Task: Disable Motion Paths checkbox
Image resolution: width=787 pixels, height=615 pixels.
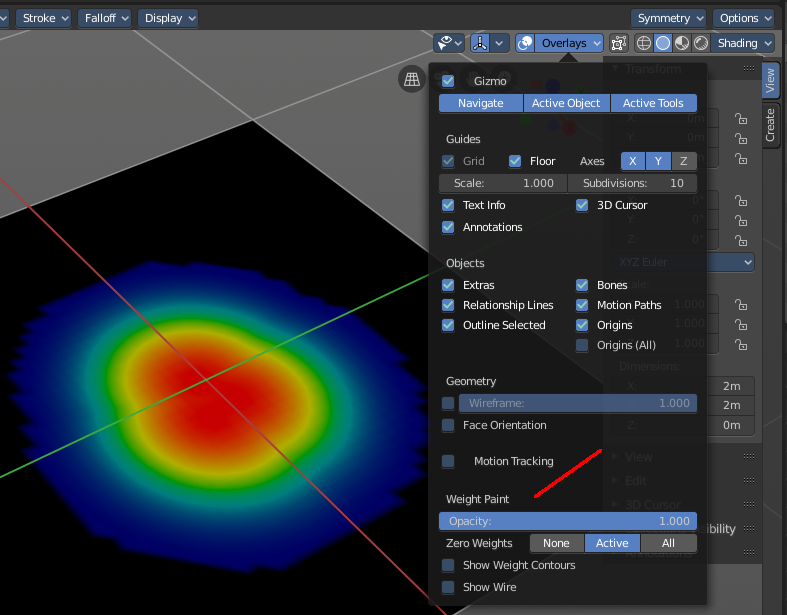Action: point(582,305)
